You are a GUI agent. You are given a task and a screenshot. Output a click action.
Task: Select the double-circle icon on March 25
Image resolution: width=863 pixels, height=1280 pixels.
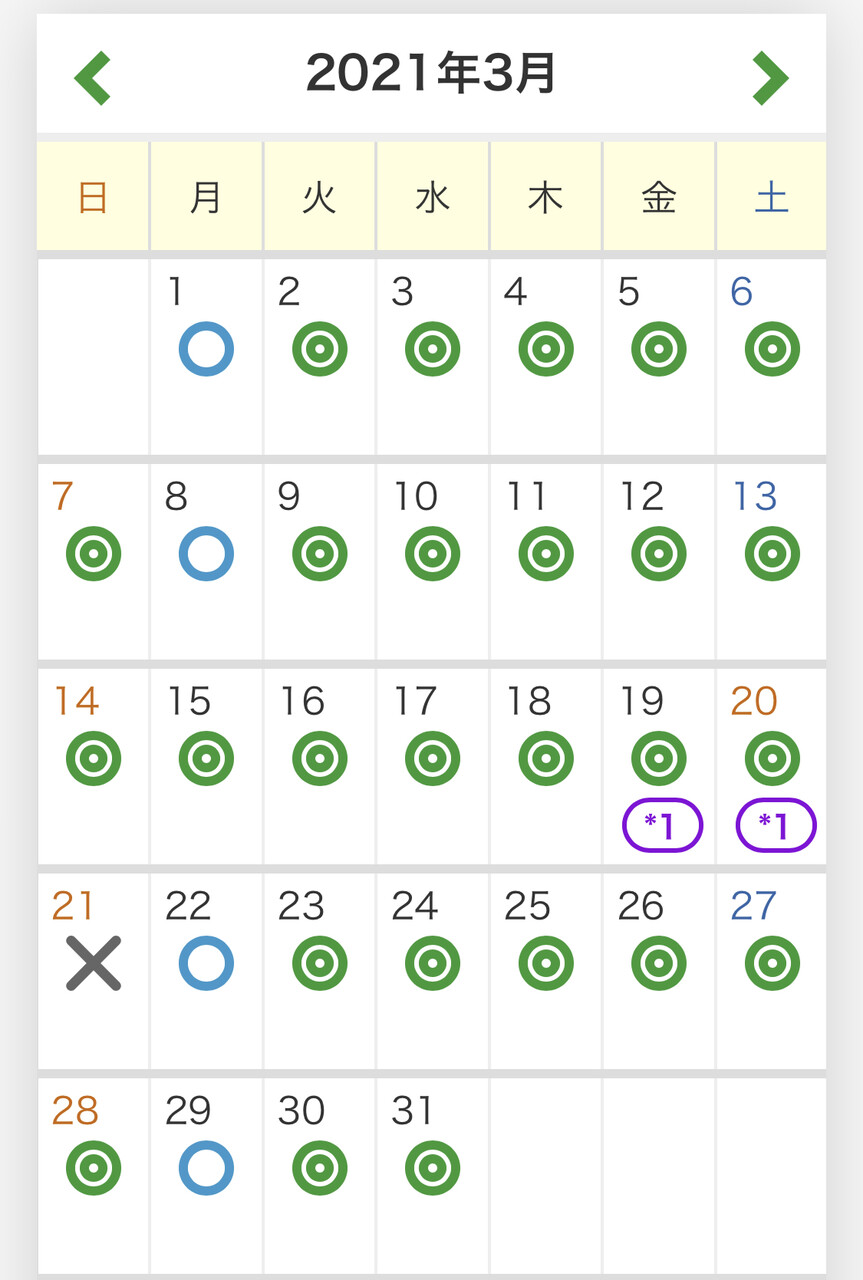tap(546, 963)
